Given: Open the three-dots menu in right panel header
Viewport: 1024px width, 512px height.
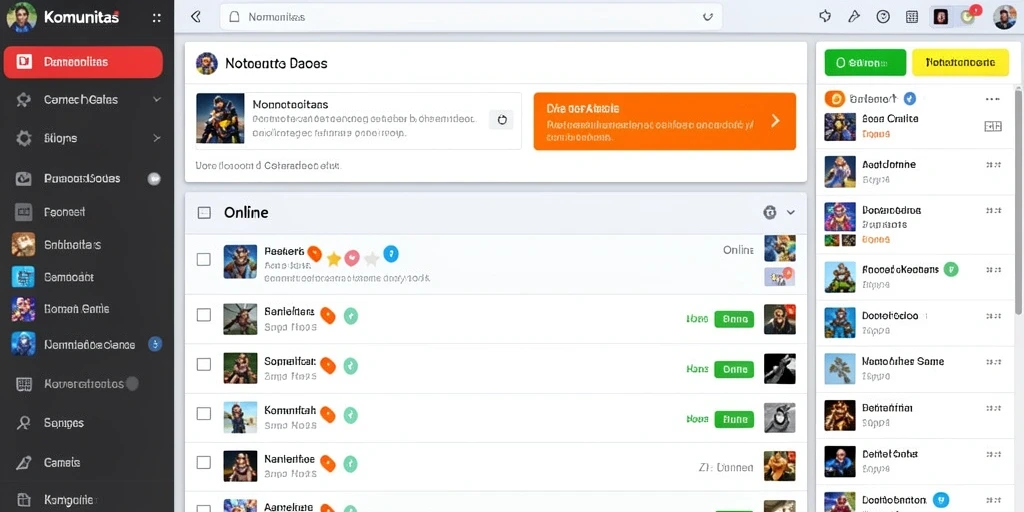Looking at the screenshot, I should [993, 99].
